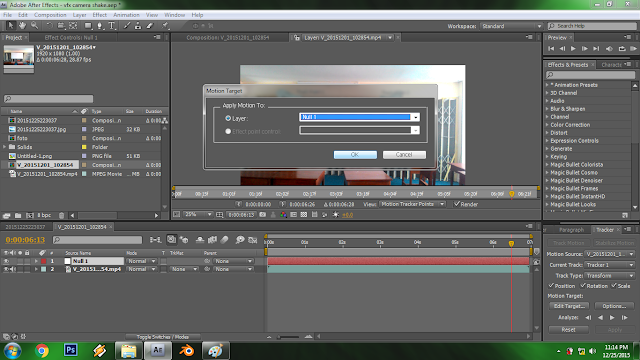Click the Reset Exposure icon
640x360 pixels.
336,215
